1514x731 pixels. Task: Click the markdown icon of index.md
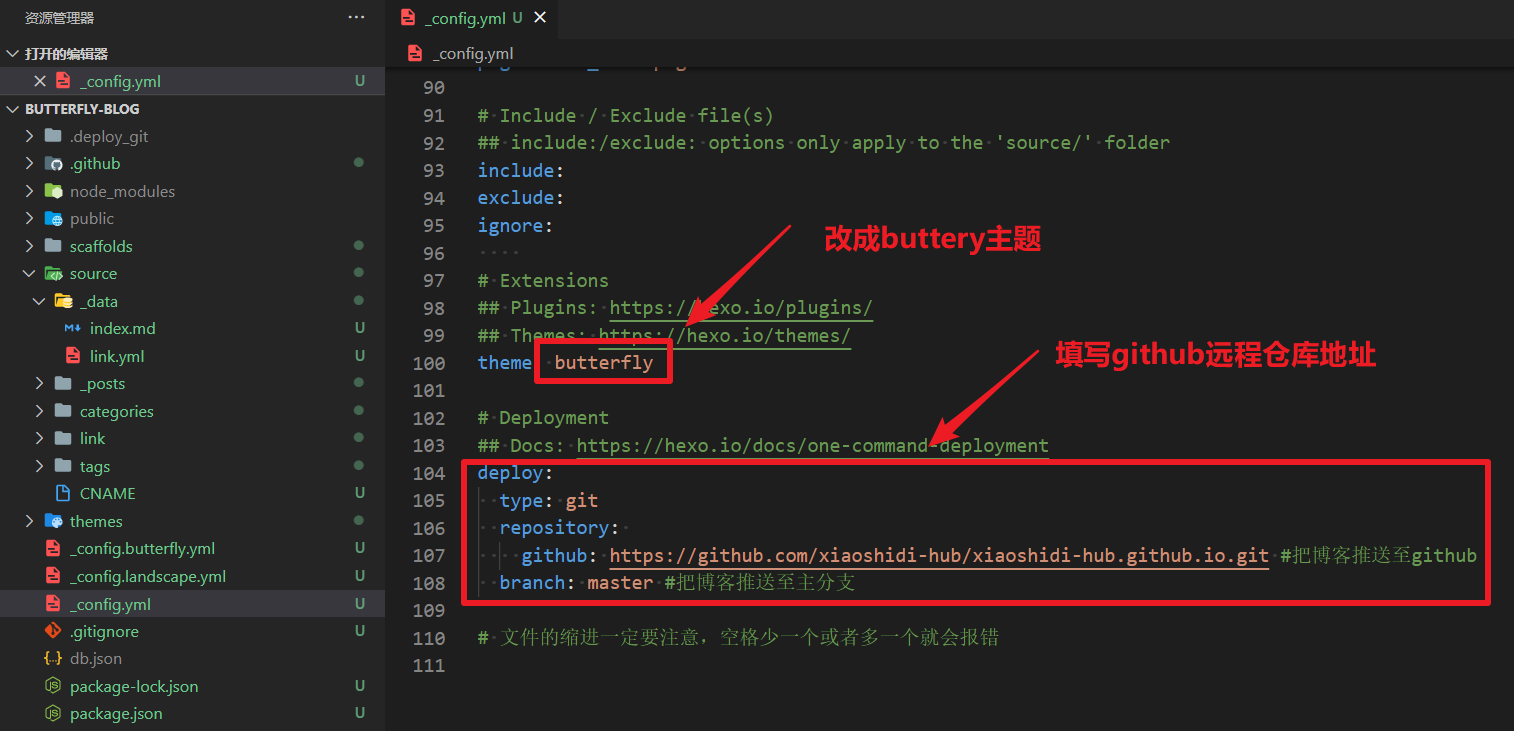[x=73, y=328]
